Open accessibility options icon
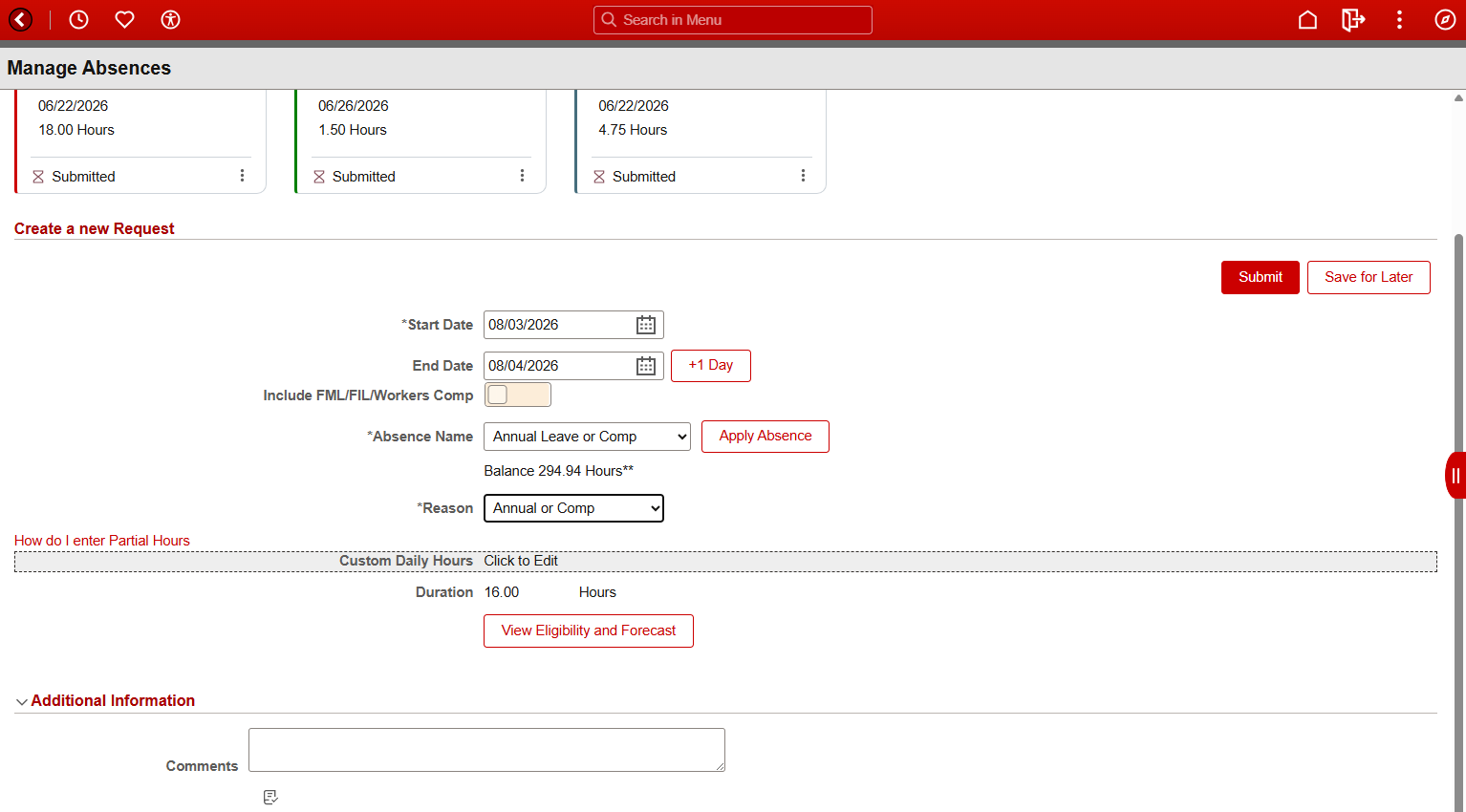This screenshot has width=1466, height=812. (x=170, y=19)
